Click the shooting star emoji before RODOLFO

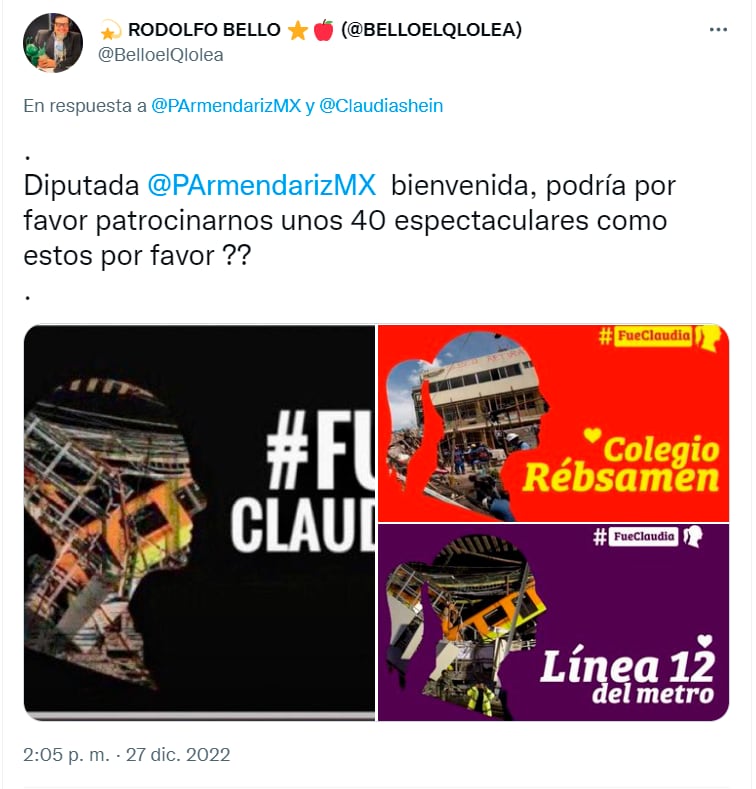(110, 31)
